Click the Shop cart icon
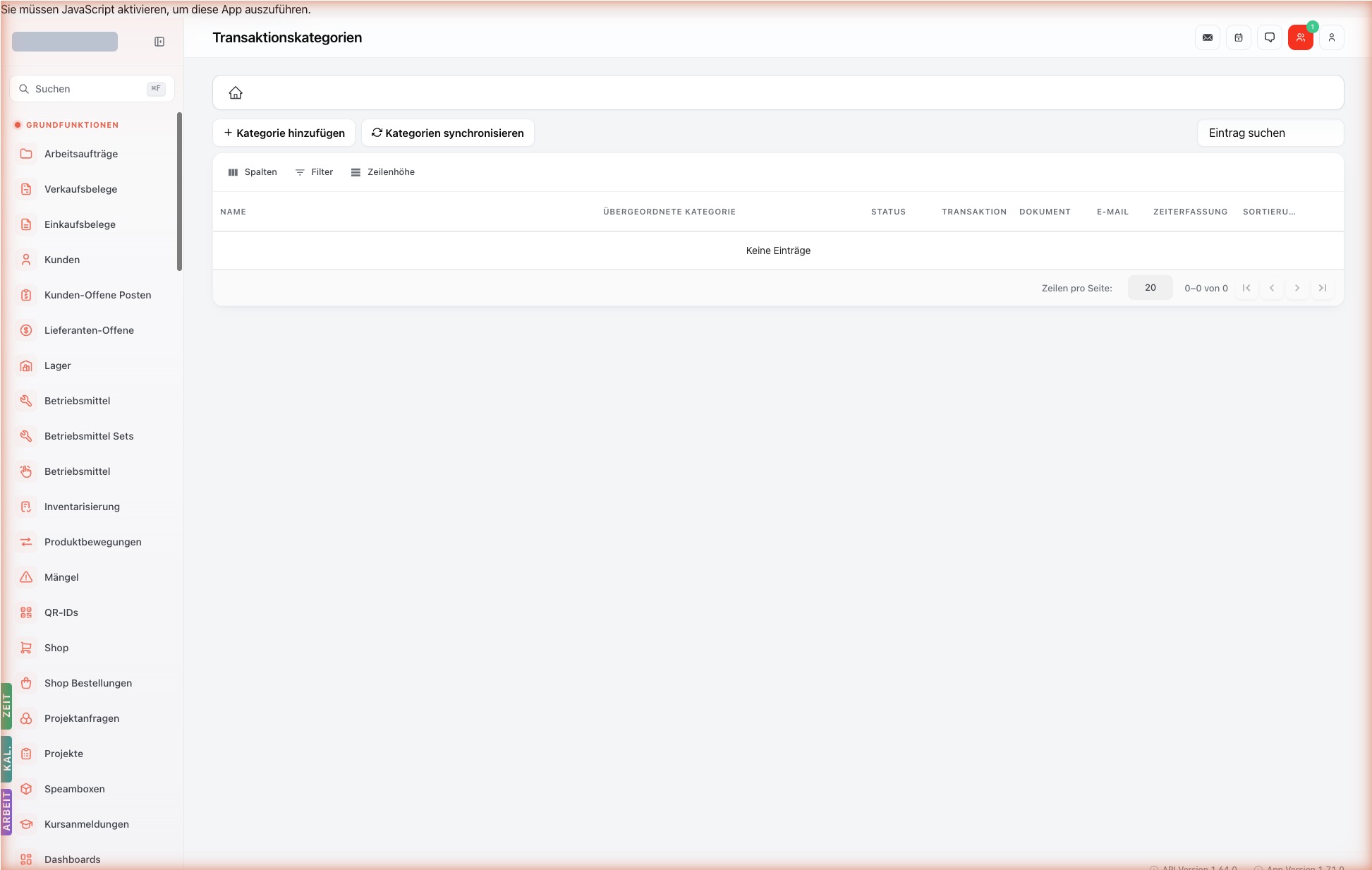This screenshot has width=1372, height=870. 26,648
